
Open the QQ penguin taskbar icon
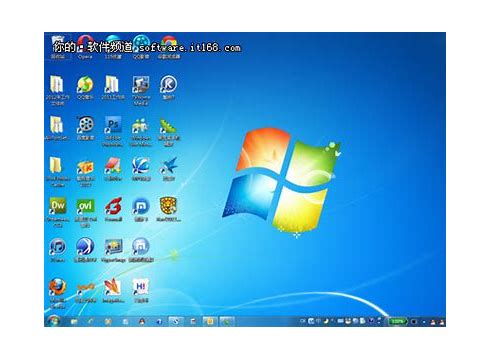(x=142, y=321)
